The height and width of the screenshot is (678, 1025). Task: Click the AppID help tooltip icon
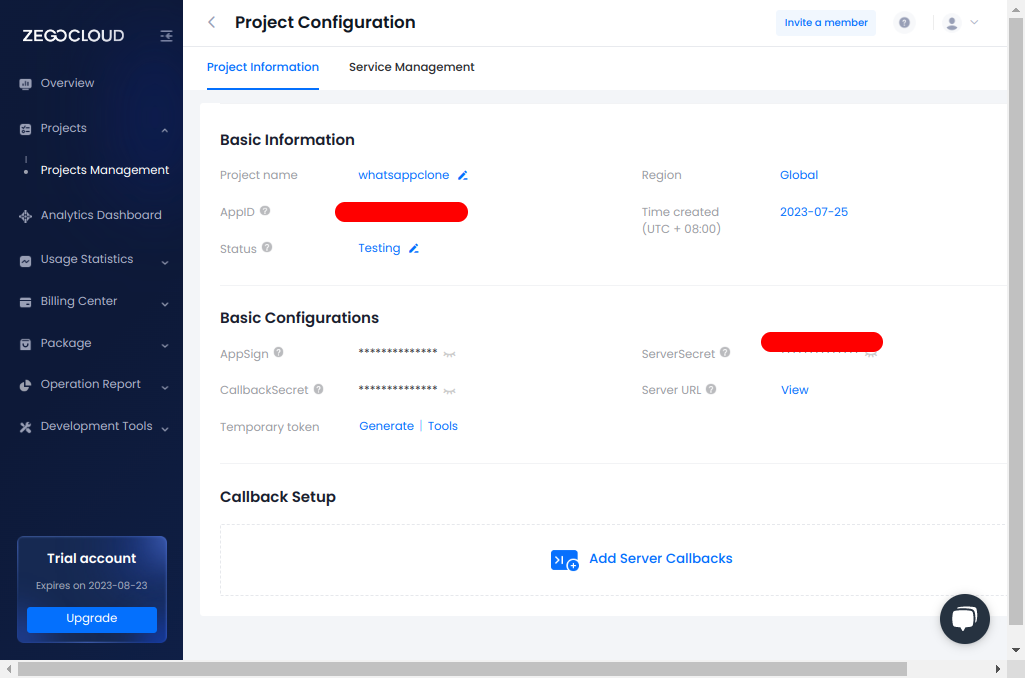(265, 212)
